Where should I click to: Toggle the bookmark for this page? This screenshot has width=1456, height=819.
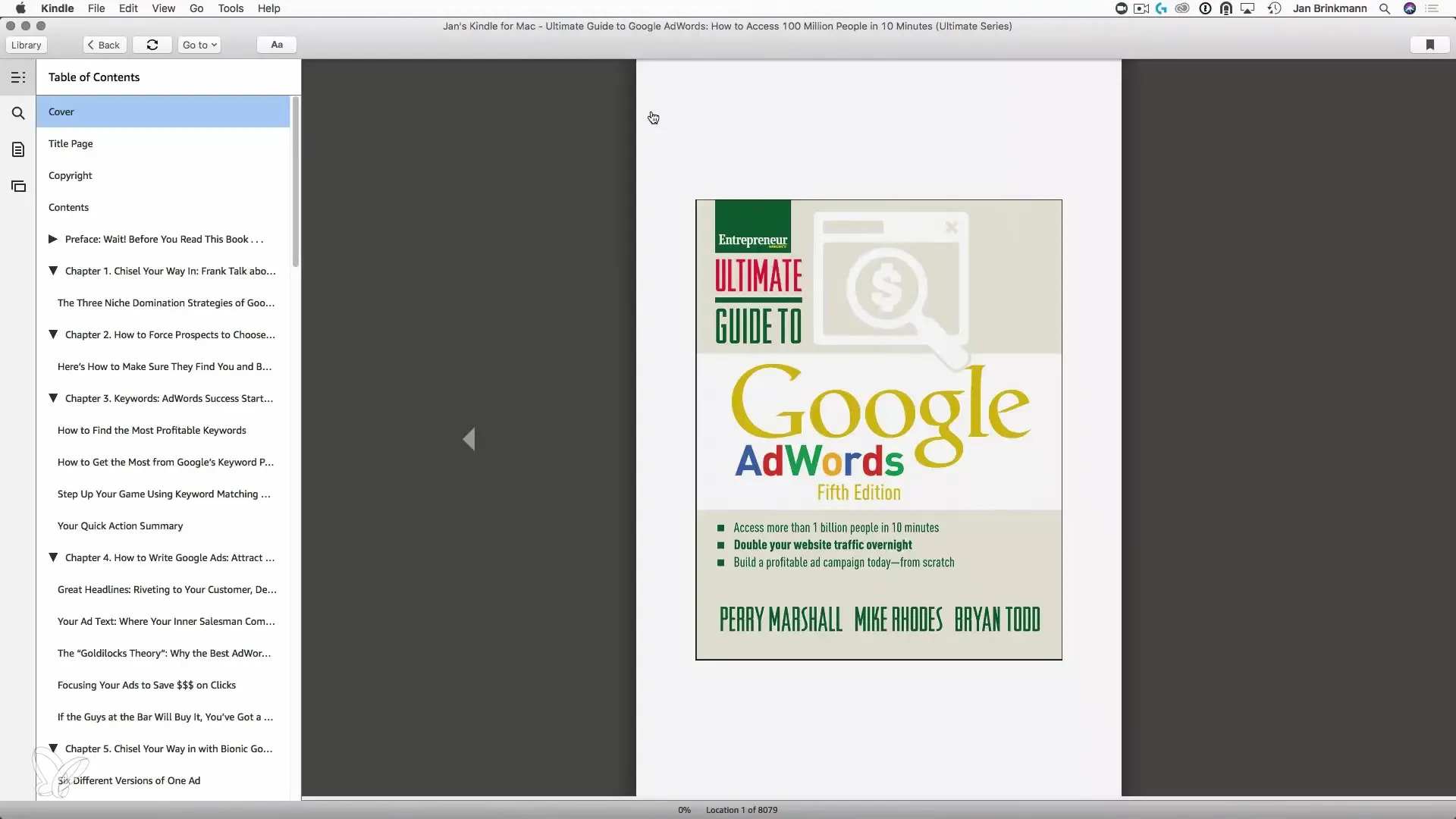pos(1429,45)
